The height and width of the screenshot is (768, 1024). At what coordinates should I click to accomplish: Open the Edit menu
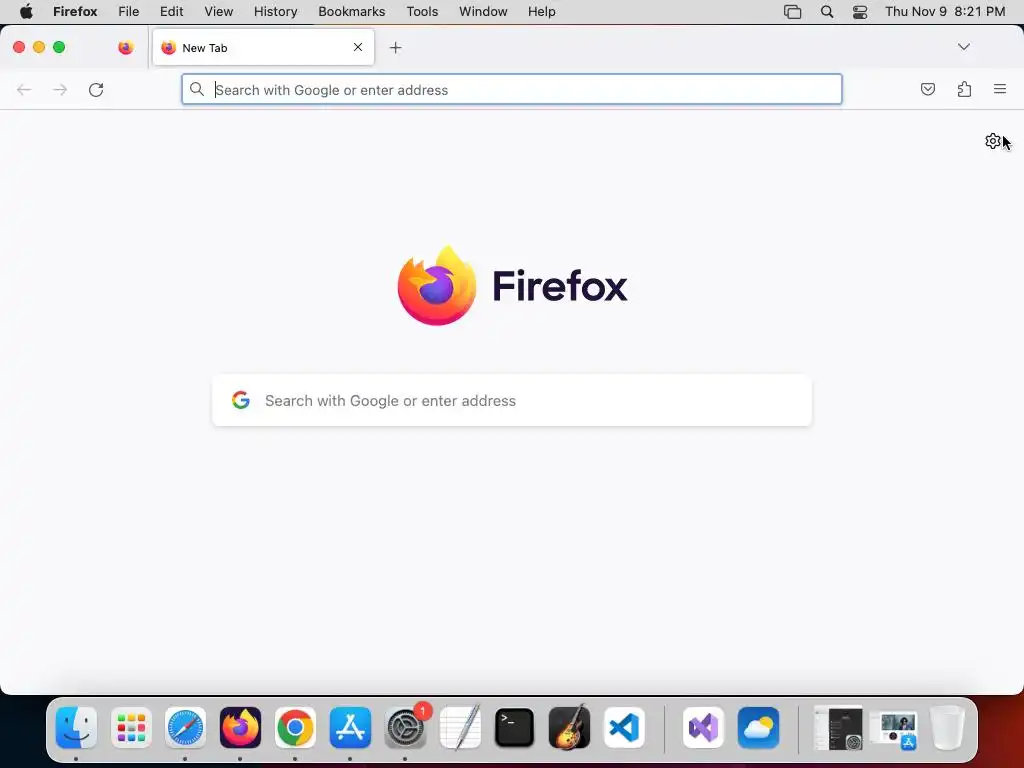pyautogui.click(x=171, y=12)
